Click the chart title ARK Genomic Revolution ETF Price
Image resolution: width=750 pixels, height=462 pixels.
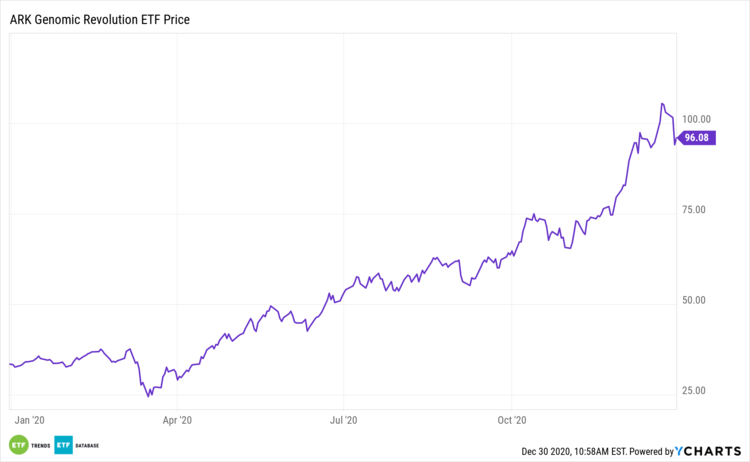(98, 19)
